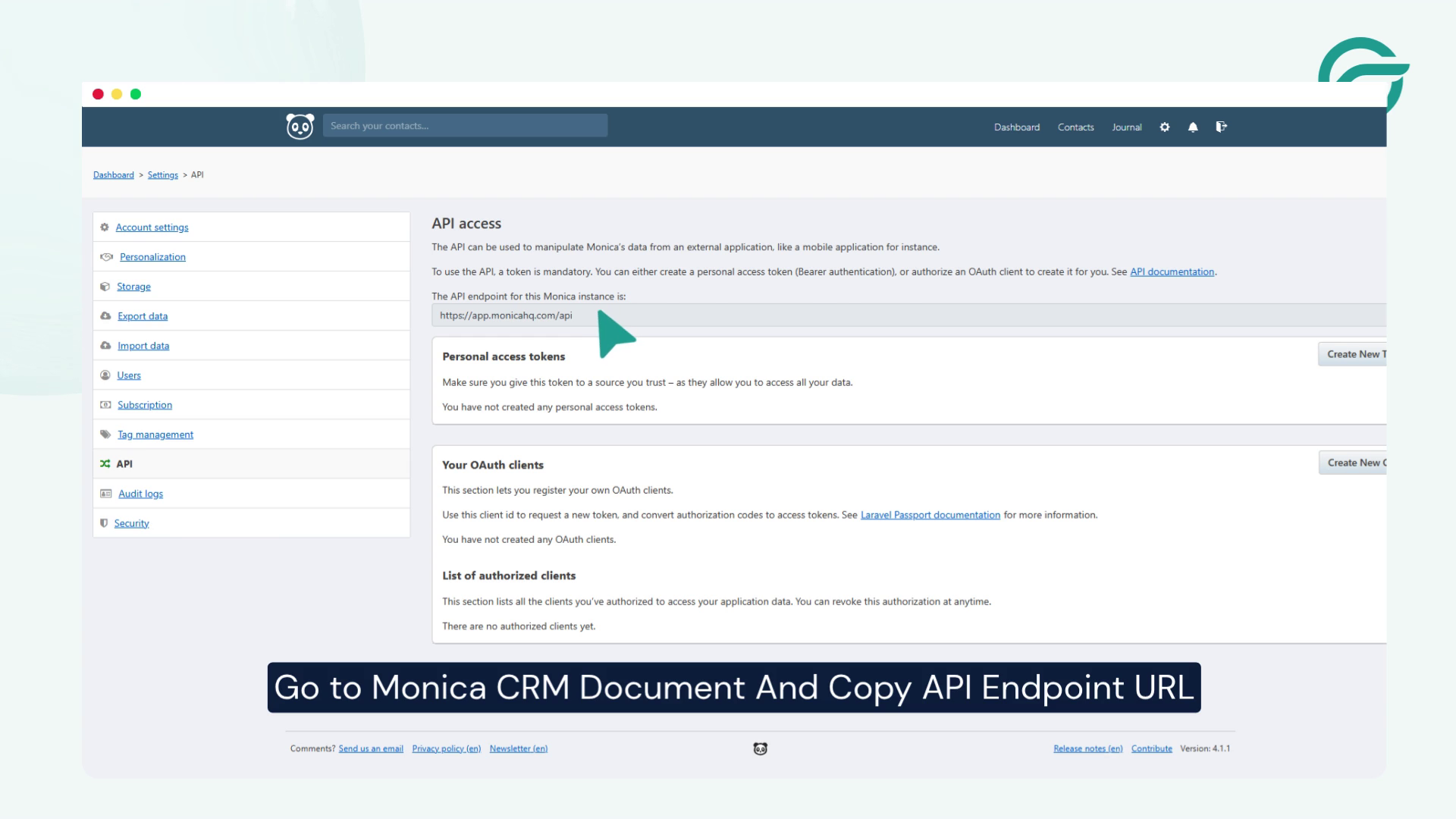Open Export data page

(x=143, y=315)
